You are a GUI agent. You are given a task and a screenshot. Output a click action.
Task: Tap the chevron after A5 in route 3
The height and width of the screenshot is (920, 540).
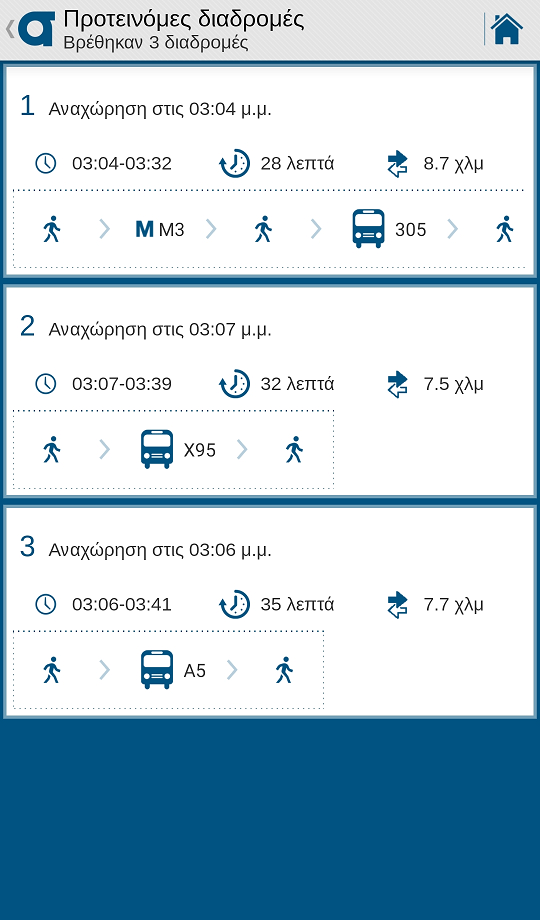[x=232, y=670]
